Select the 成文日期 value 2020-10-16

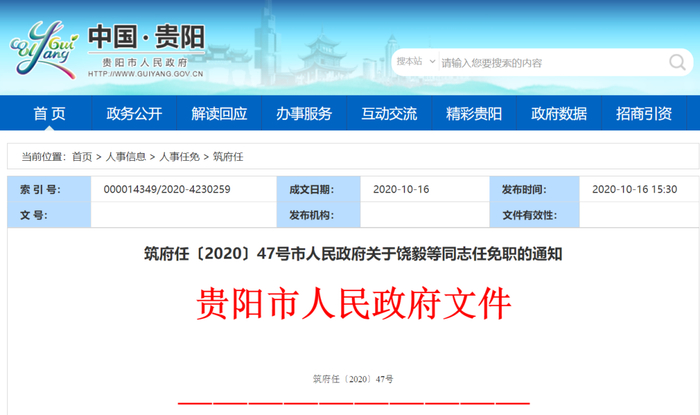[401, 189]
